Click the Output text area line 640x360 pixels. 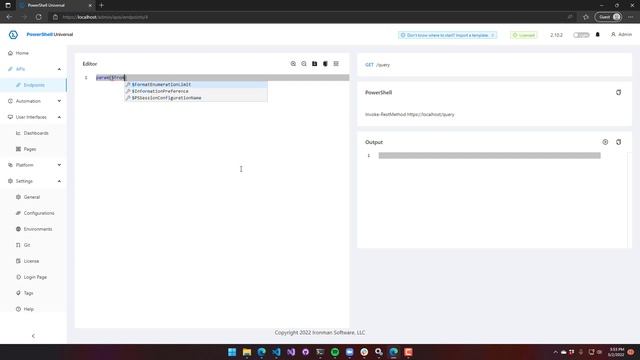tap(489, 156)
